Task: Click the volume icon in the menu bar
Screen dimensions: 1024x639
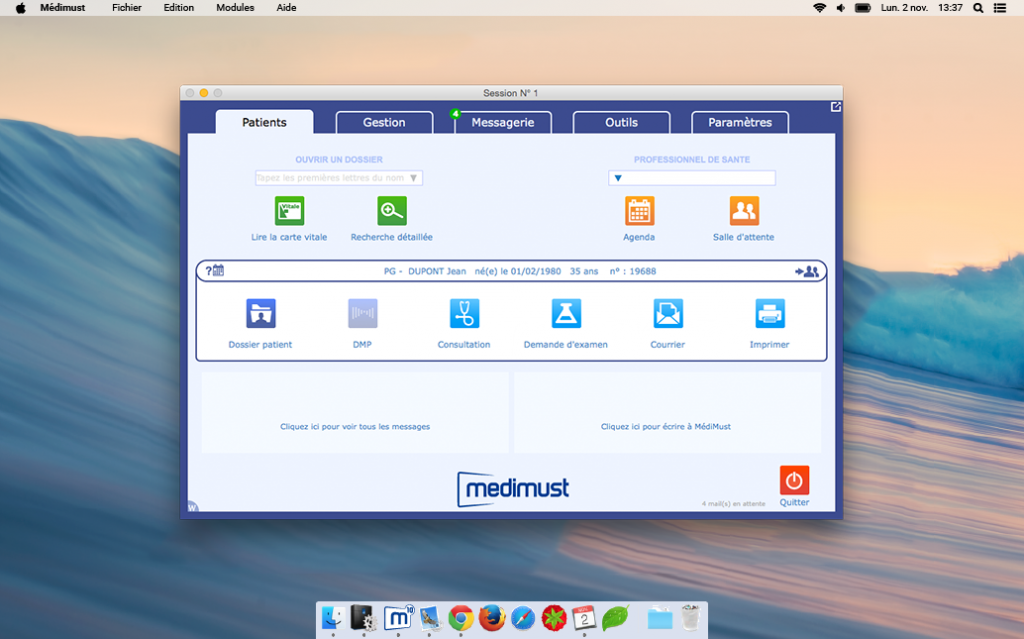Action: tap(840, 8)
